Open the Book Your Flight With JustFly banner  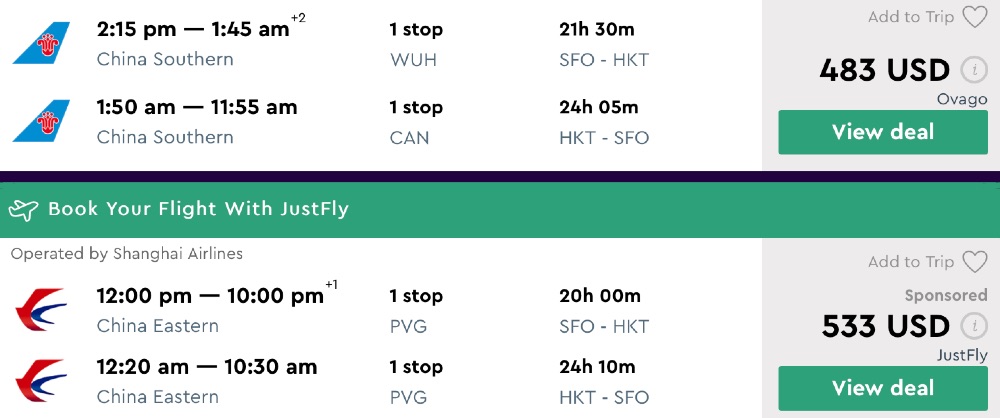(x=198, y=210)
